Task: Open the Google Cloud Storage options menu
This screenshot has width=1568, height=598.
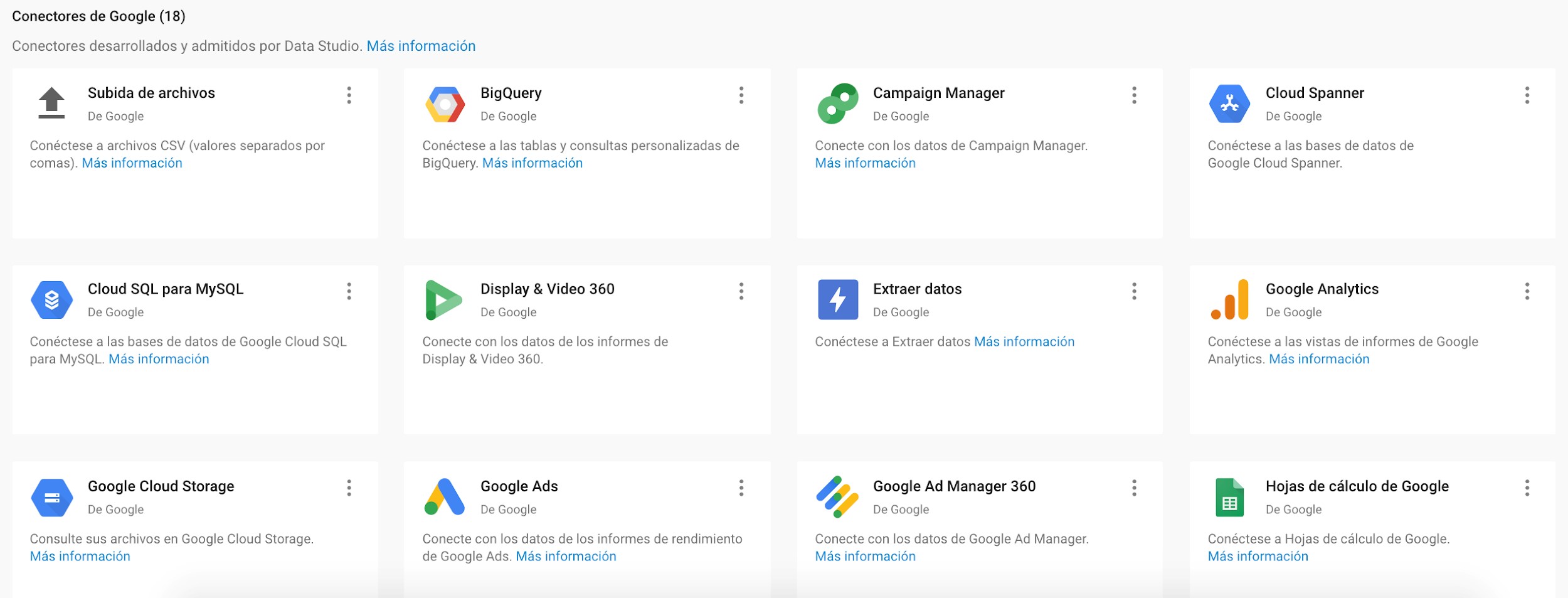Action: [x=349, y=488]
